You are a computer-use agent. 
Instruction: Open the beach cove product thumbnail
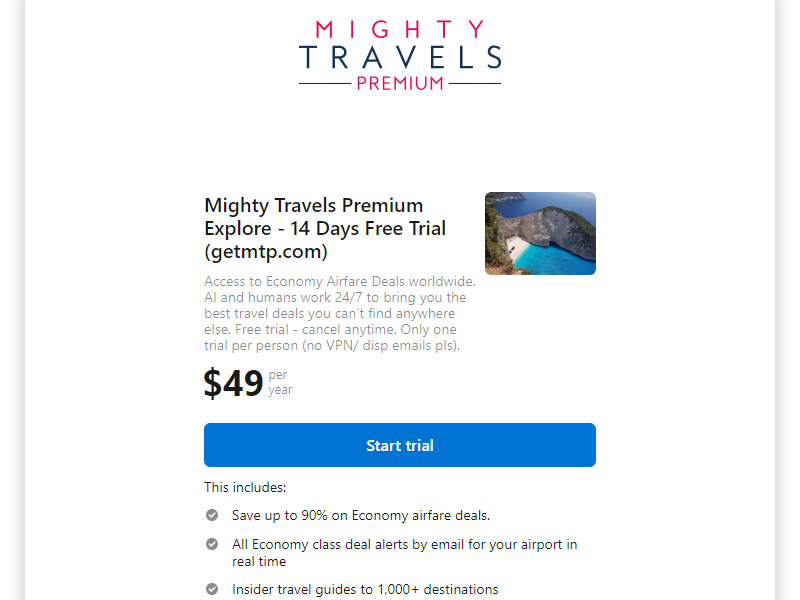click(540, 233)
